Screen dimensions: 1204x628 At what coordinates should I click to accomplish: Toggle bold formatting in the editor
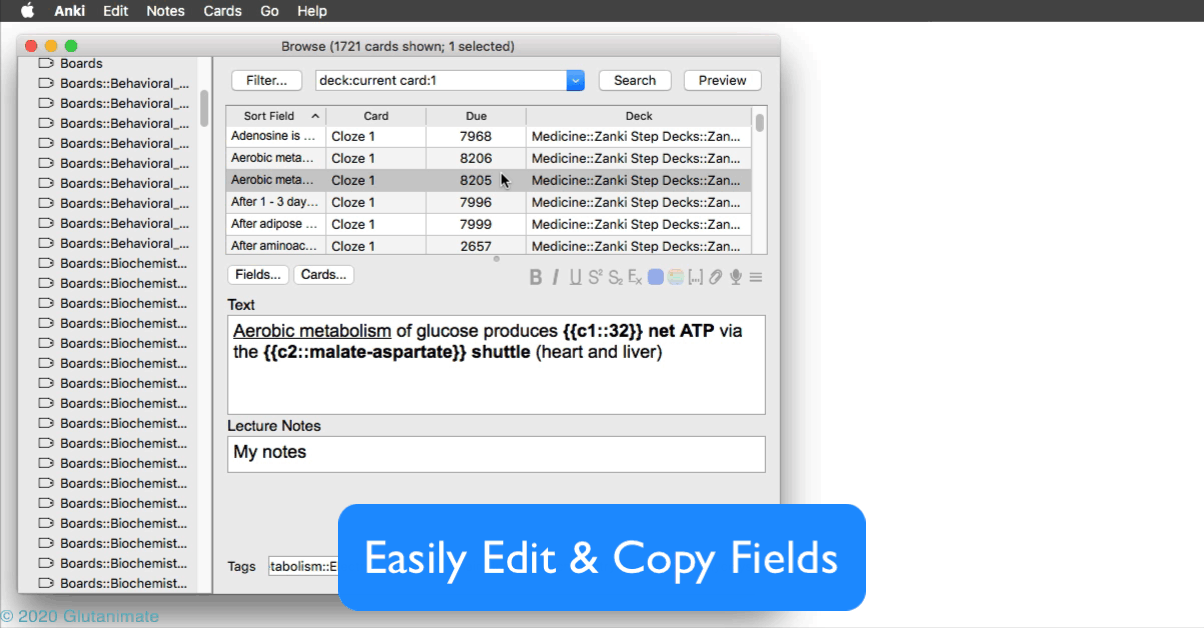click(x=537, y=277)
